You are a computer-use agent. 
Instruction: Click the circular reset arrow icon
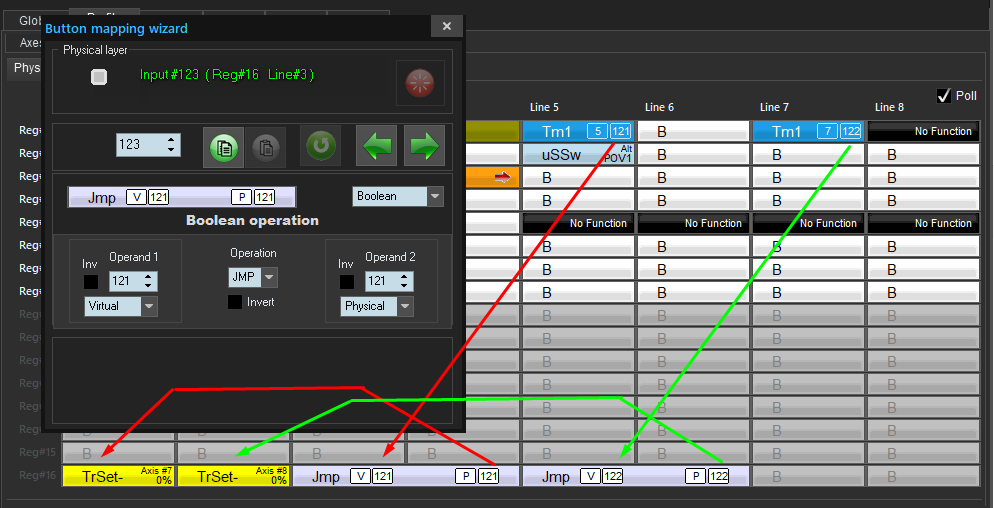coord(320,145)
